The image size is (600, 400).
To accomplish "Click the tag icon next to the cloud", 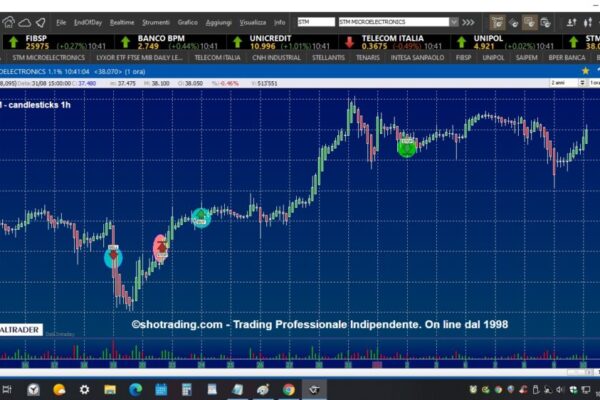I will pyautogui.click(x=41, y=23).
